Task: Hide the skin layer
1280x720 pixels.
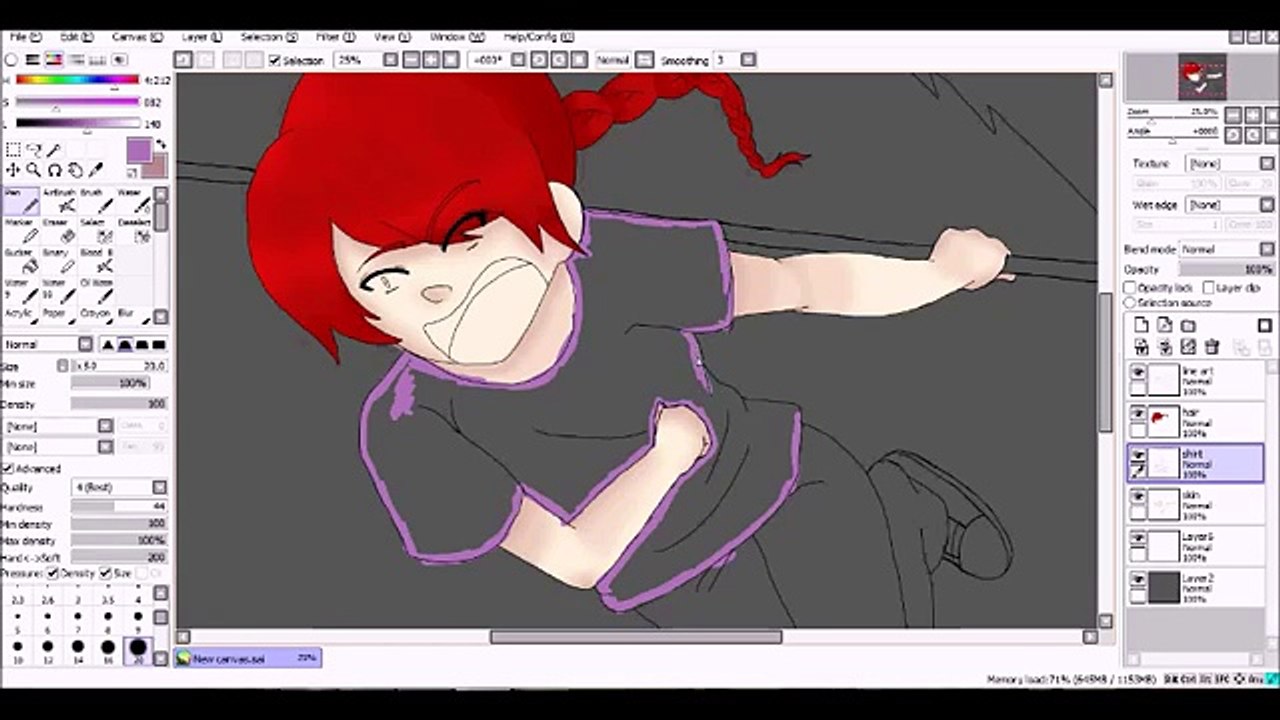Action: (1137, 496)
